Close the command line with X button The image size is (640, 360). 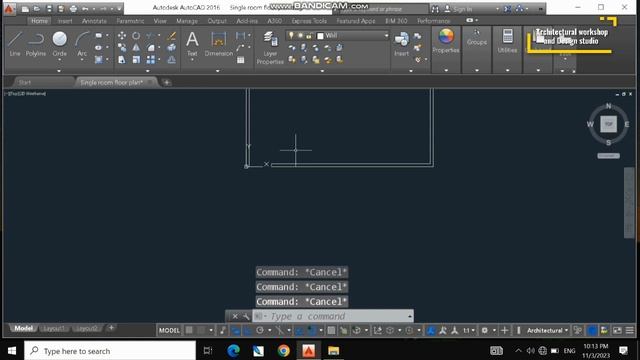click(235, 316)
